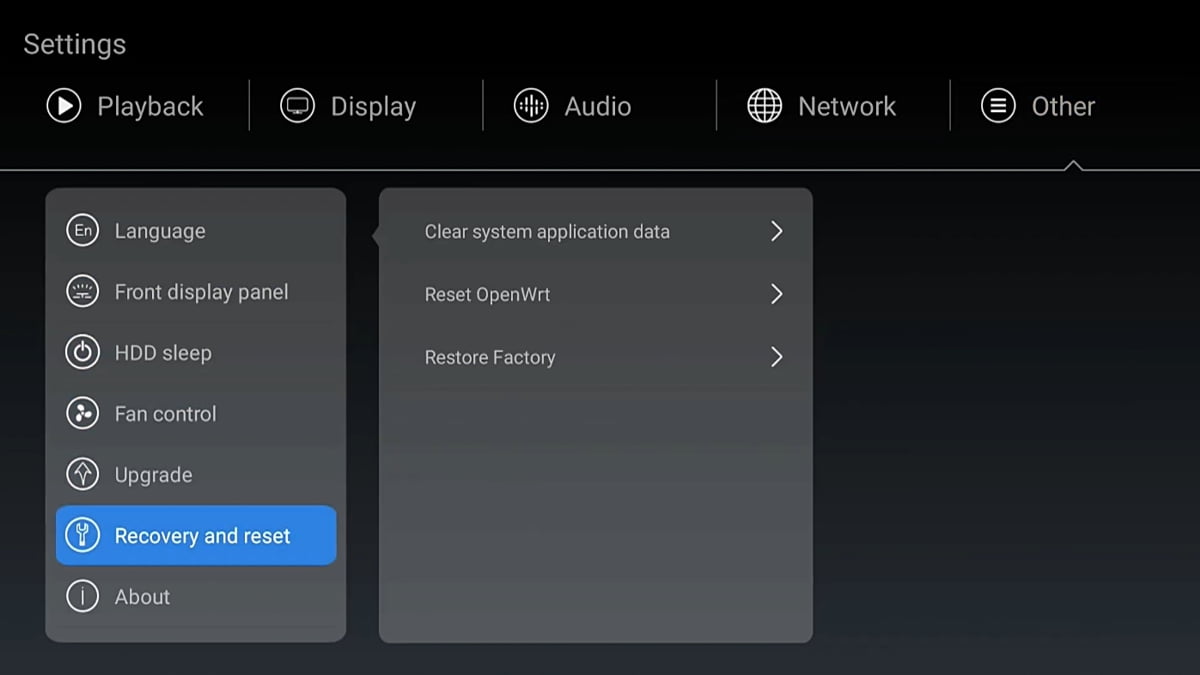Select Front display panel option
1200x675 pixels.
tap(196, 292)
